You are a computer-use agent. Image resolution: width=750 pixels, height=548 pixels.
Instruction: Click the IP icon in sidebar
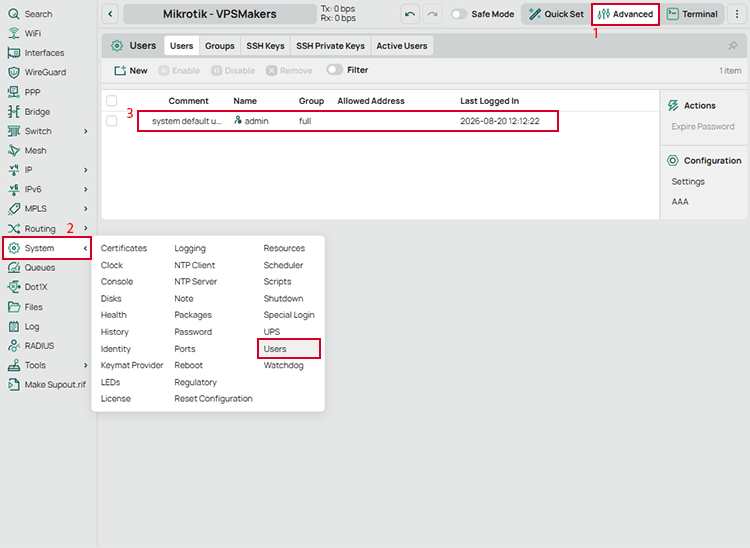pos(14,170)
